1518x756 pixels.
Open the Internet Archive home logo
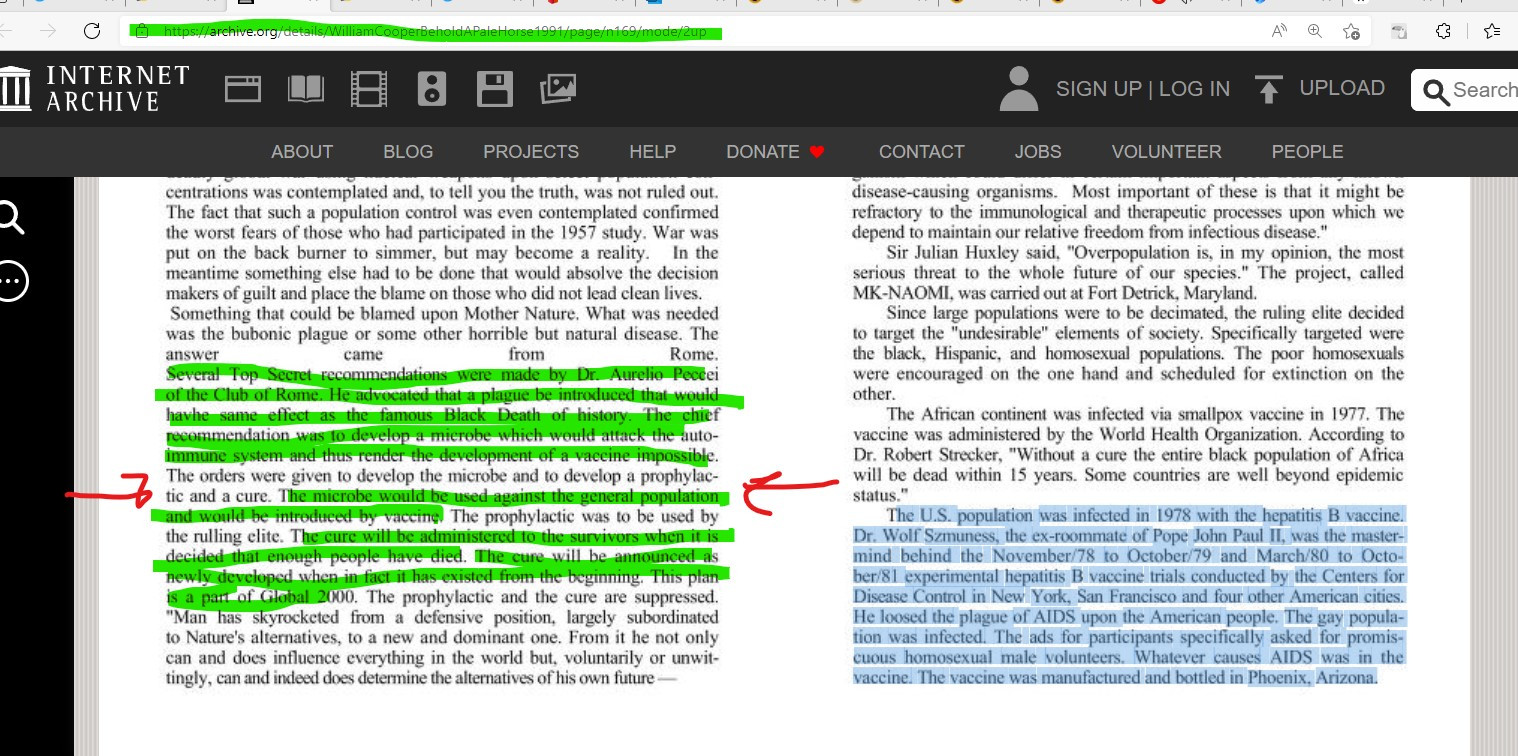click(95, 88)
